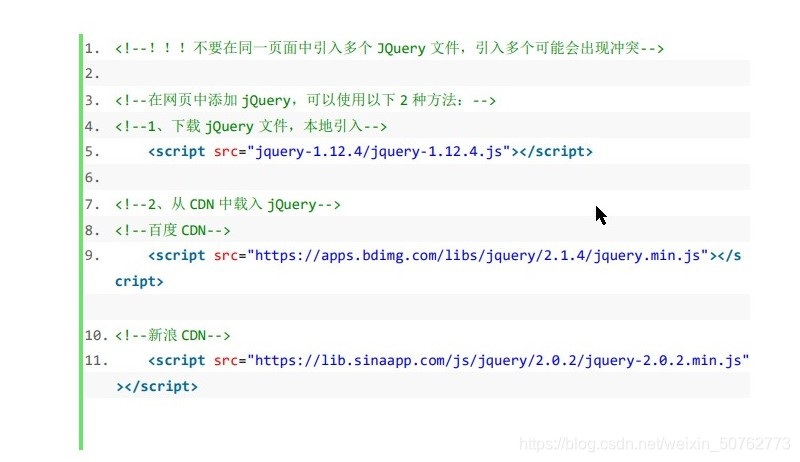
Task: Click the lib.sinaapp.com jquery-2.0.2.min.js URL
Action: tap(498, 361)
